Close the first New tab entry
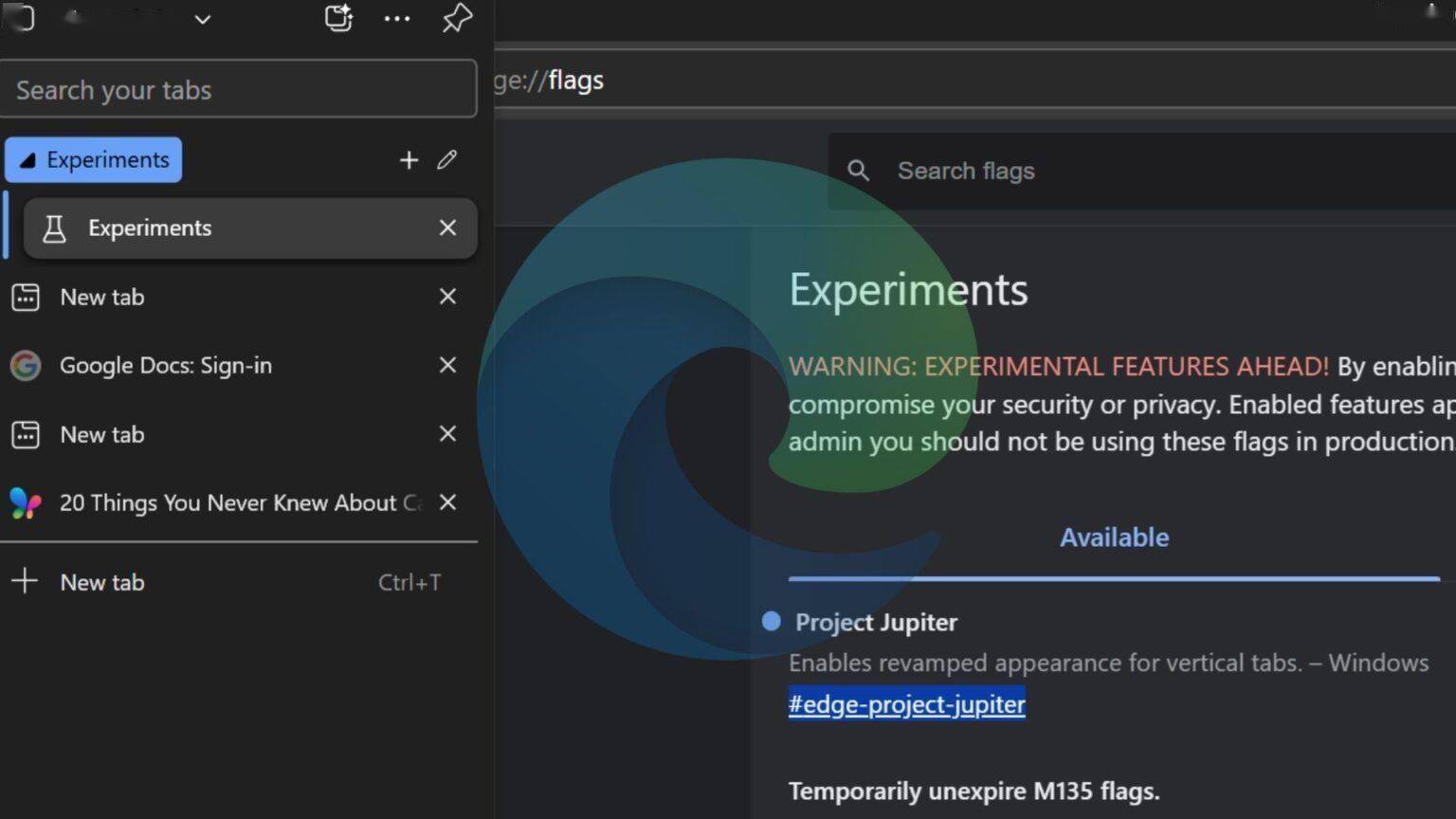The image size is (1456, 819). 447,297
